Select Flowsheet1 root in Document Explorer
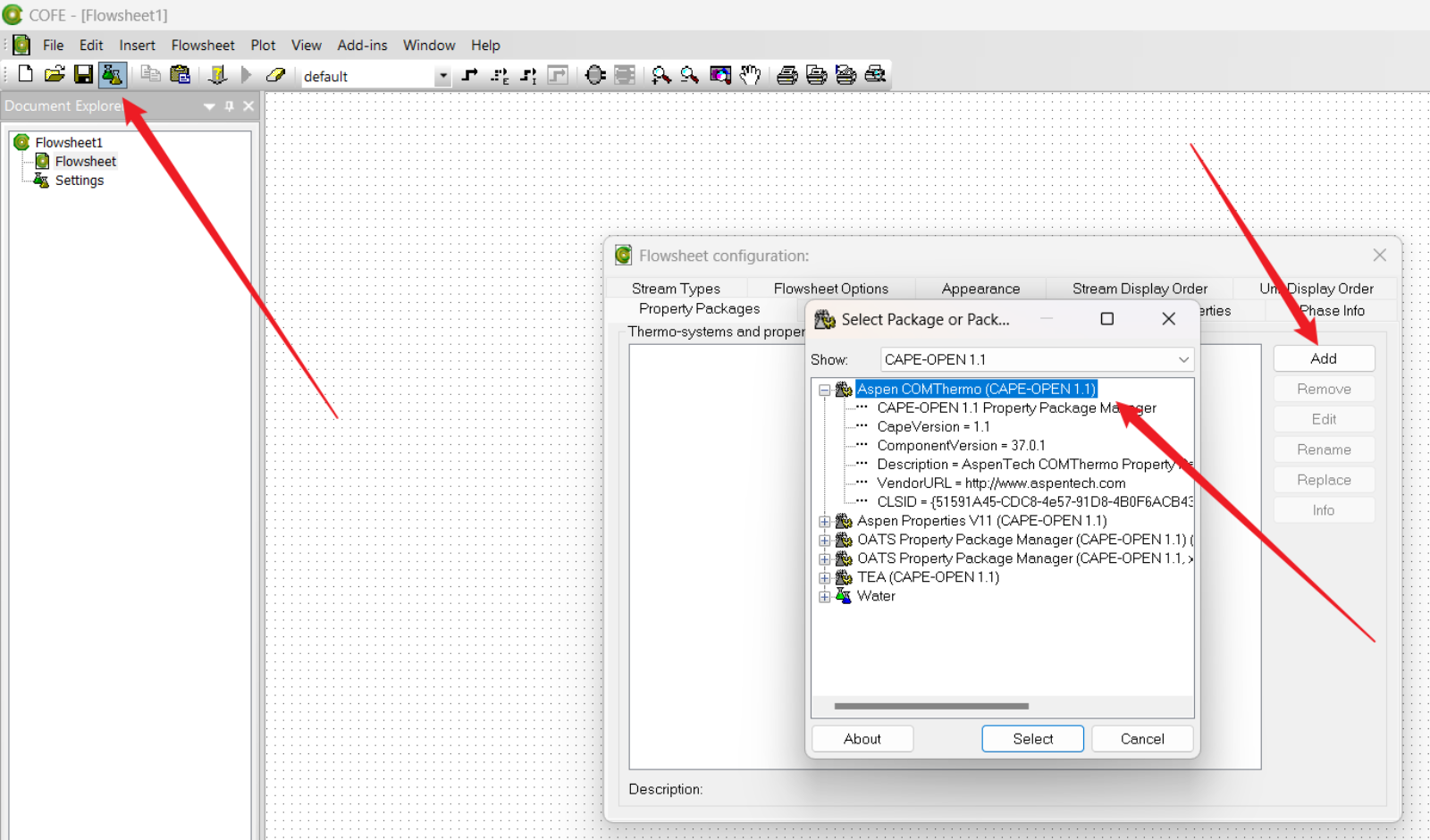 [x=69, y=143]
